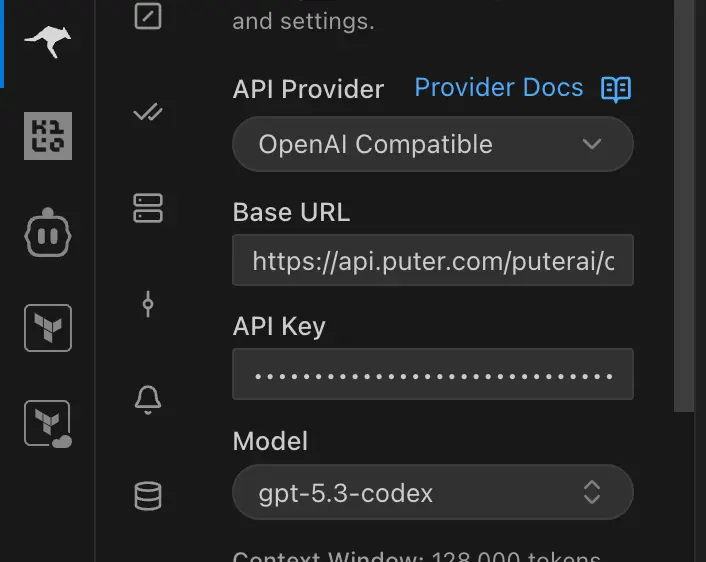Open the book icon beside Provider Docs
Screen dimensions: 706x562
(x=616, y=89)
